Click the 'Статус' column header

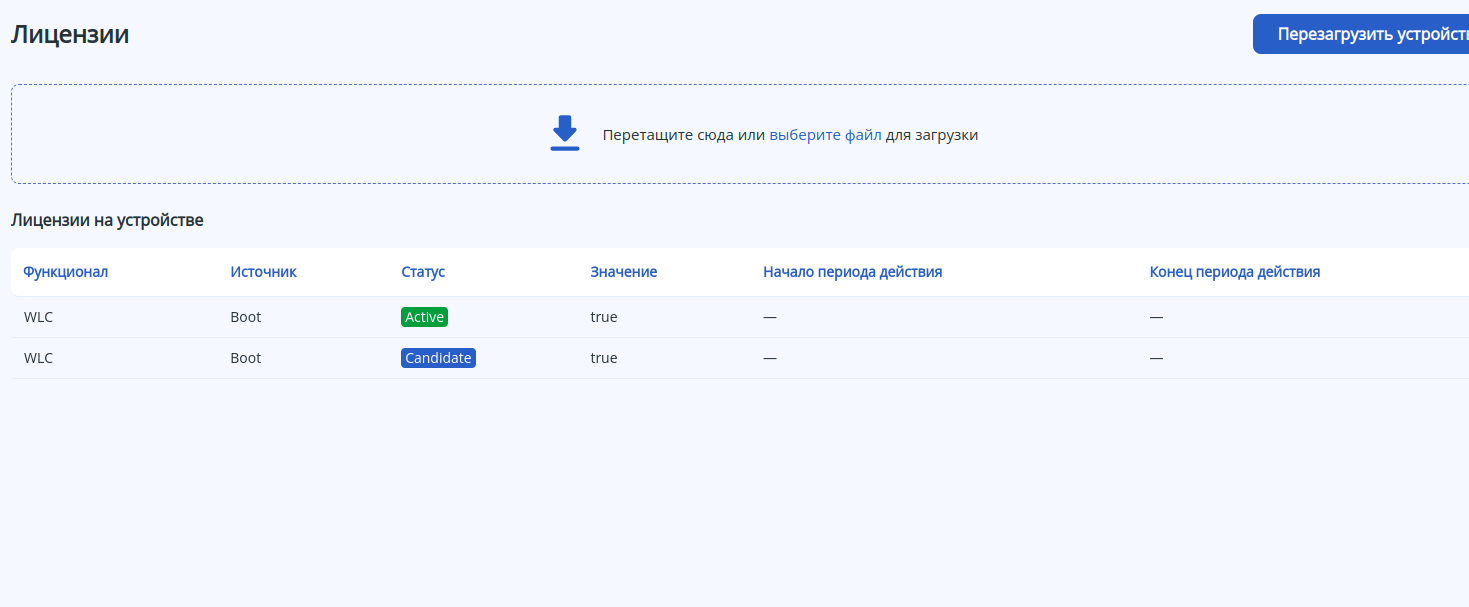pos(423,272)
